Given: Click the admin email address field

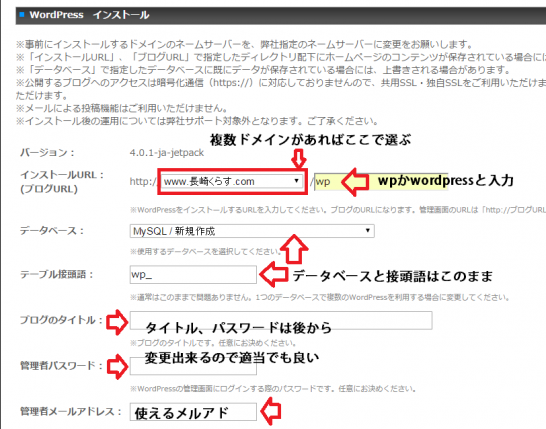Looking at the screenshot, I should tap(193, 412).
